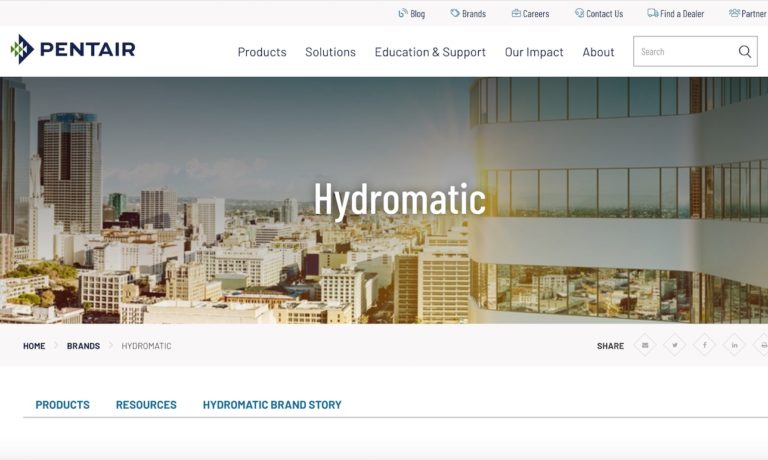Click the Pentair logo
Viewport: 768px width, 460px height.
coord(72,49)
